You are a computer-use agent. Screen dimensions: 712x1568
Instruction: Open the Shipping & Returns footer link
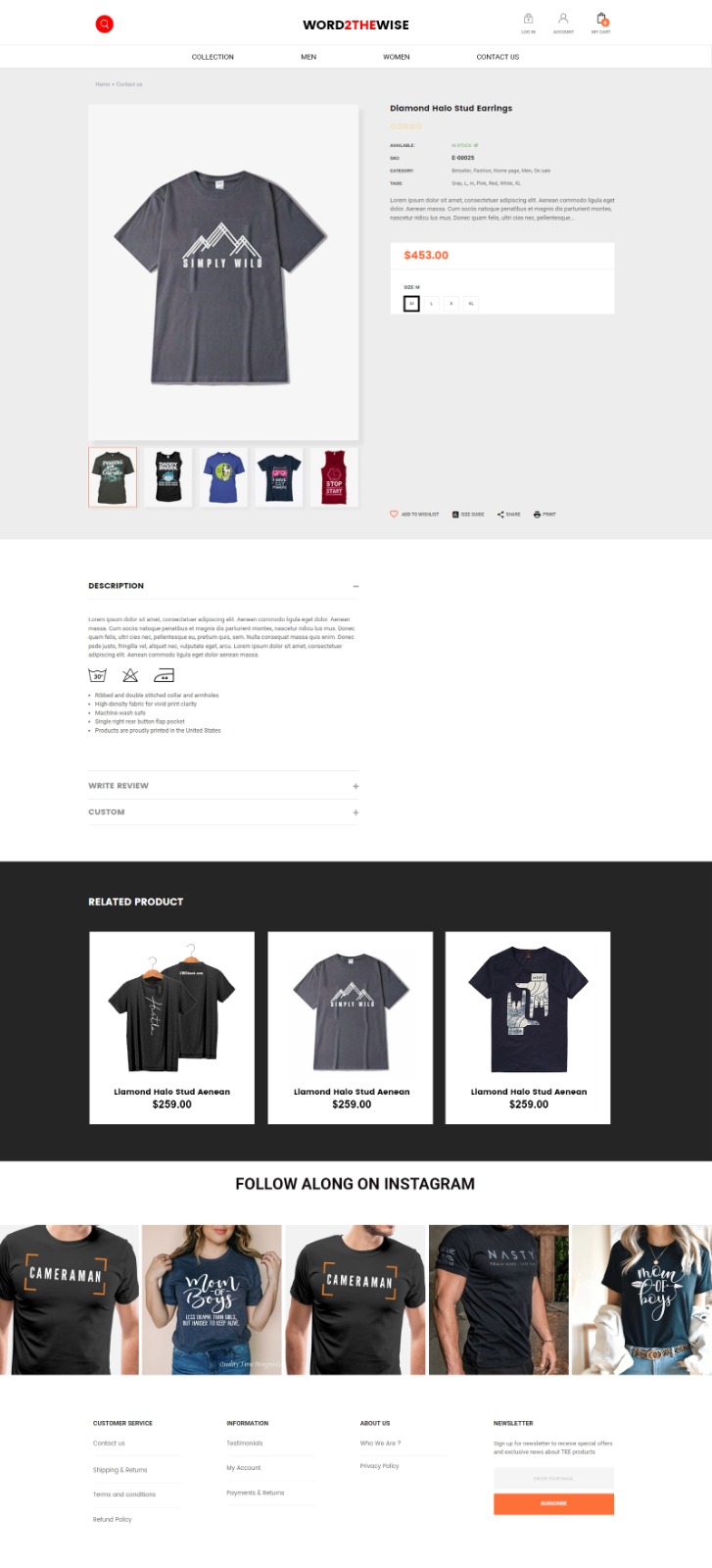120,1470
